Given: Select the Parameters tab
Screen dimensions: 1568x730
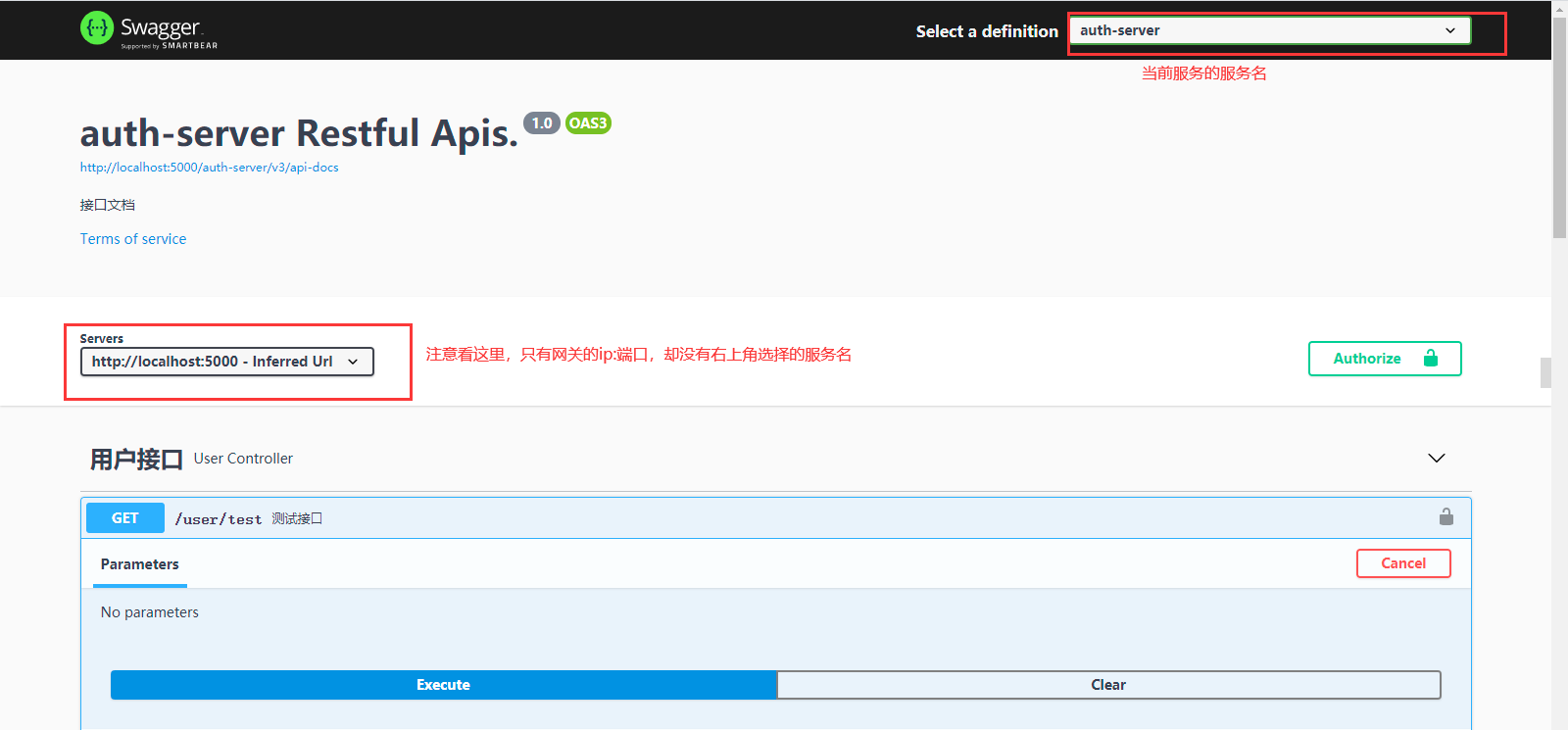Looking at the screenshot, I should tap(140, 564).
